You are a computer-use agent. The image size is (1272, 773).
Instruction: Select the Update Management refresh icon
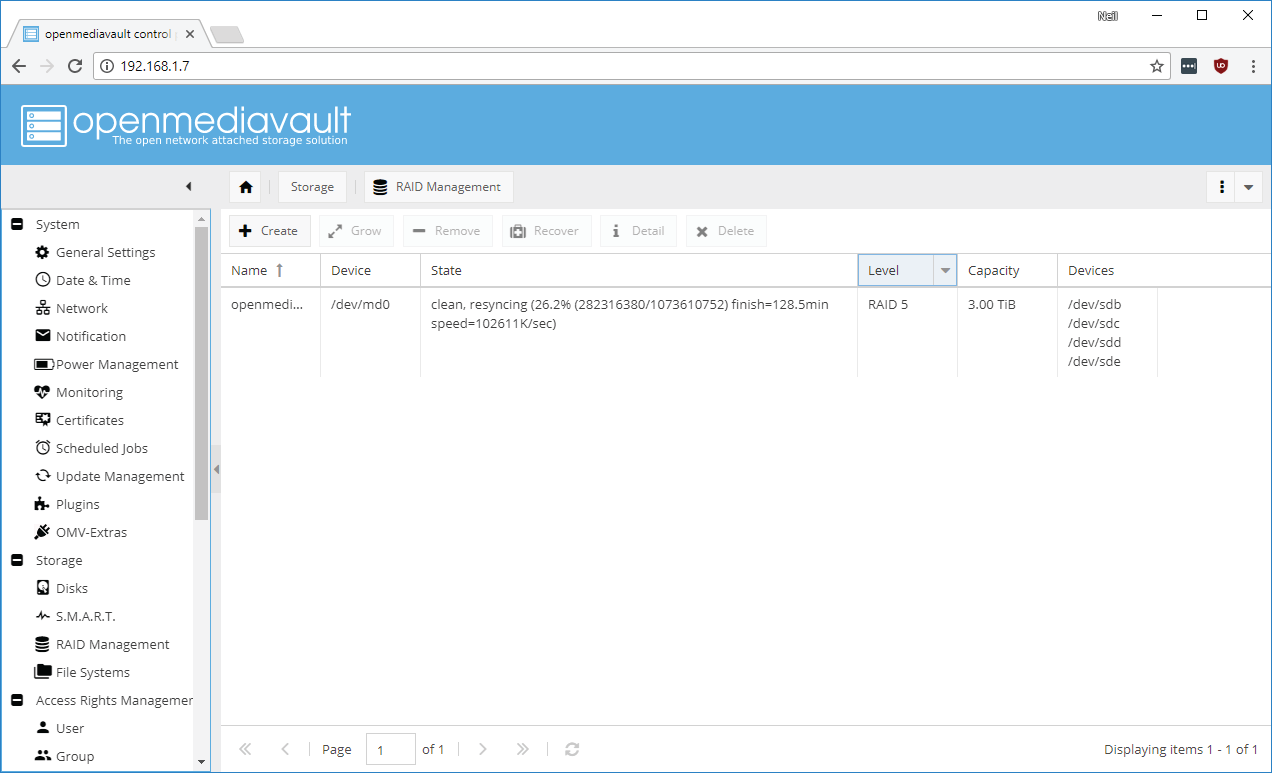pos(42,476)
